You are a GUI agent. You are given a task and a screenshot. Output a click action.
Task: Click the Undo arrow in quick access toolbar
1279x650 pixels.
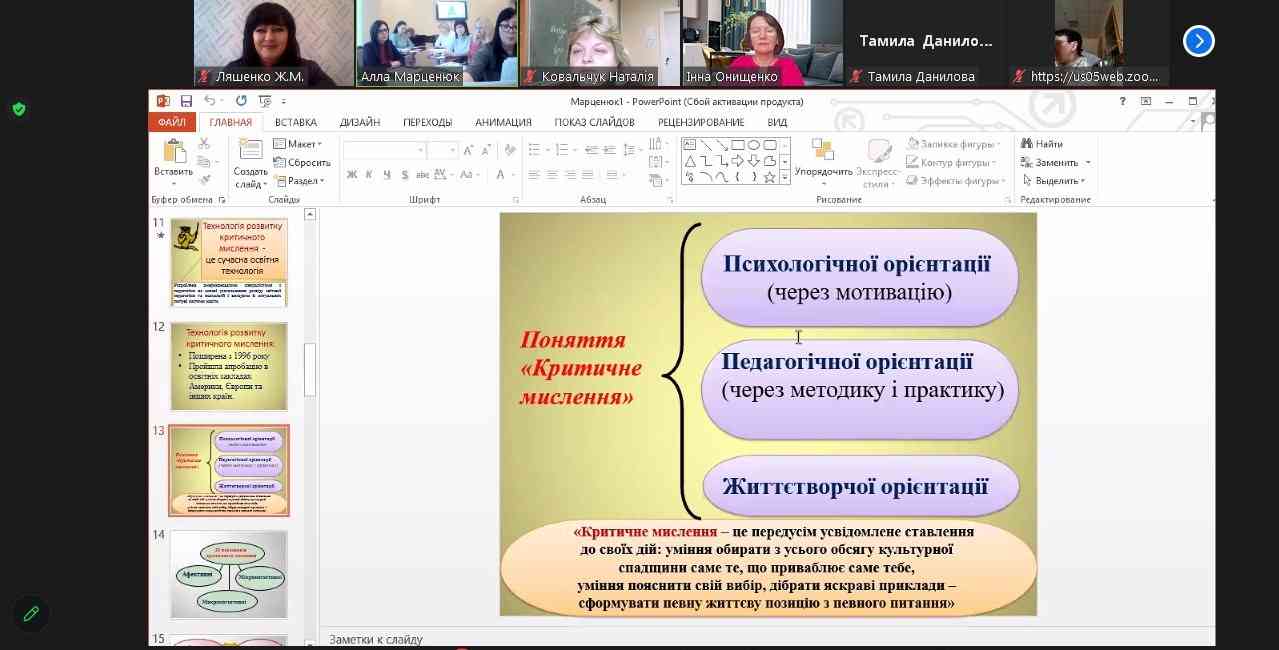[x=209, y=101]
